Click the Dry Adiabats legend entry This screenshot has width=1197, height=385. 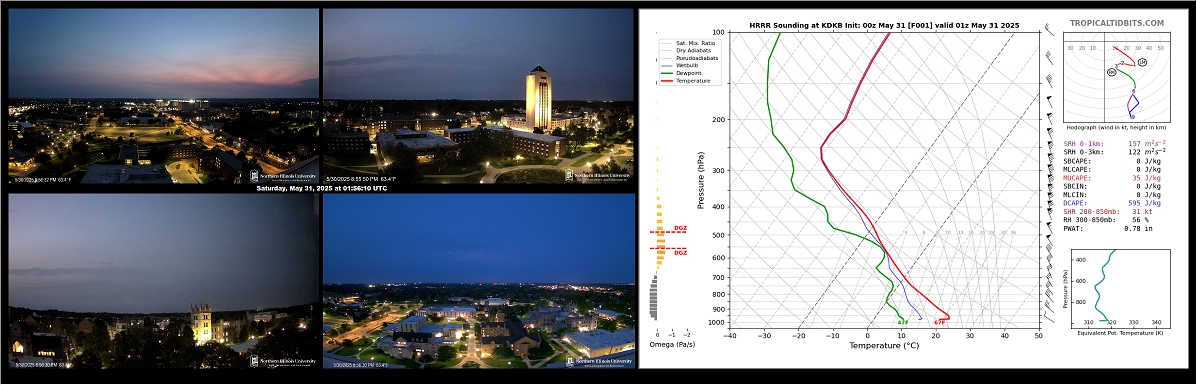pyautogui.click(x=685, y=50)
